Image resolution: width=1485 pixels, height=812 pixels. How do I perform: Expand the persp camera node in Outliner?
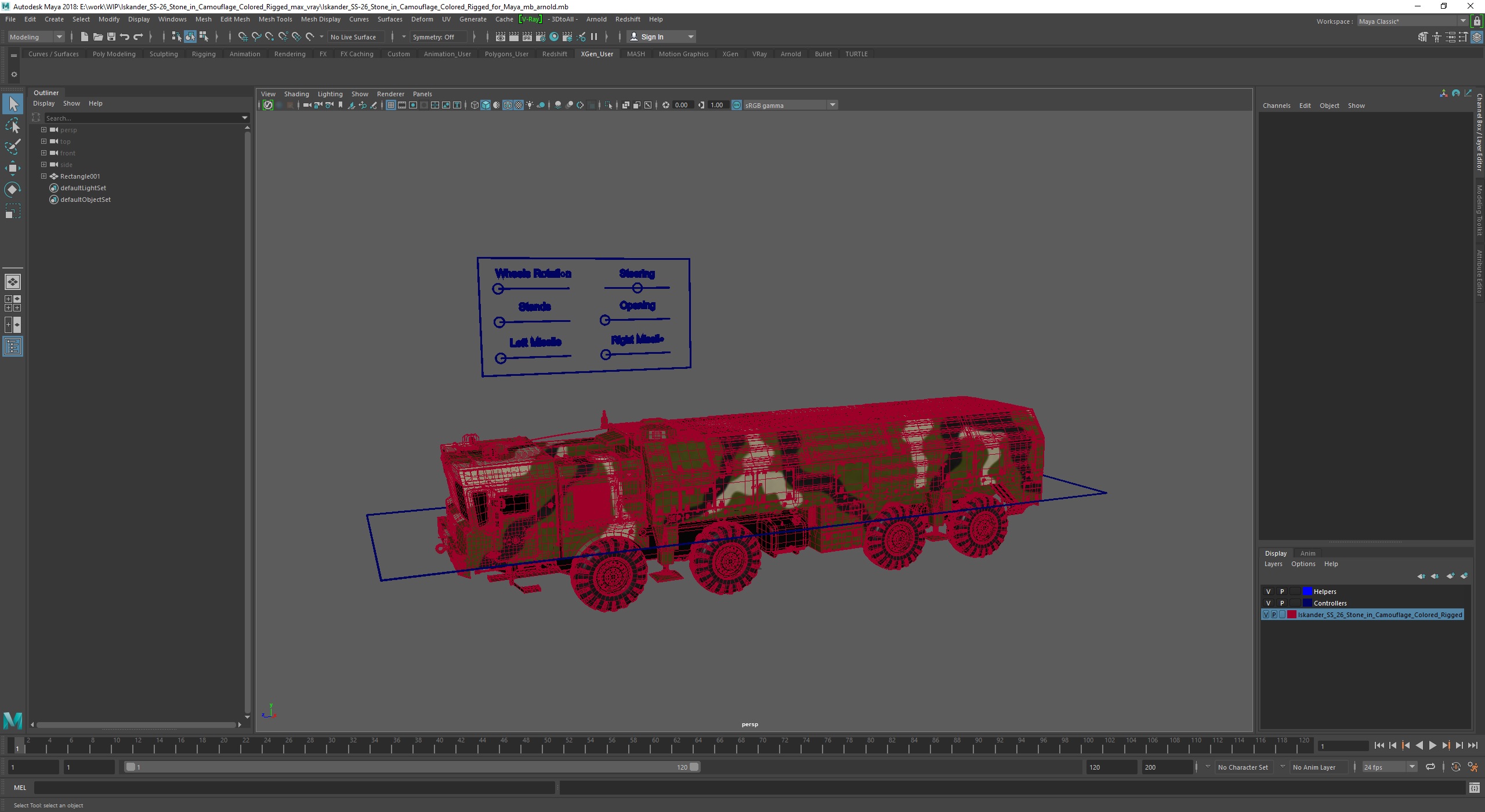coord(44,130)
